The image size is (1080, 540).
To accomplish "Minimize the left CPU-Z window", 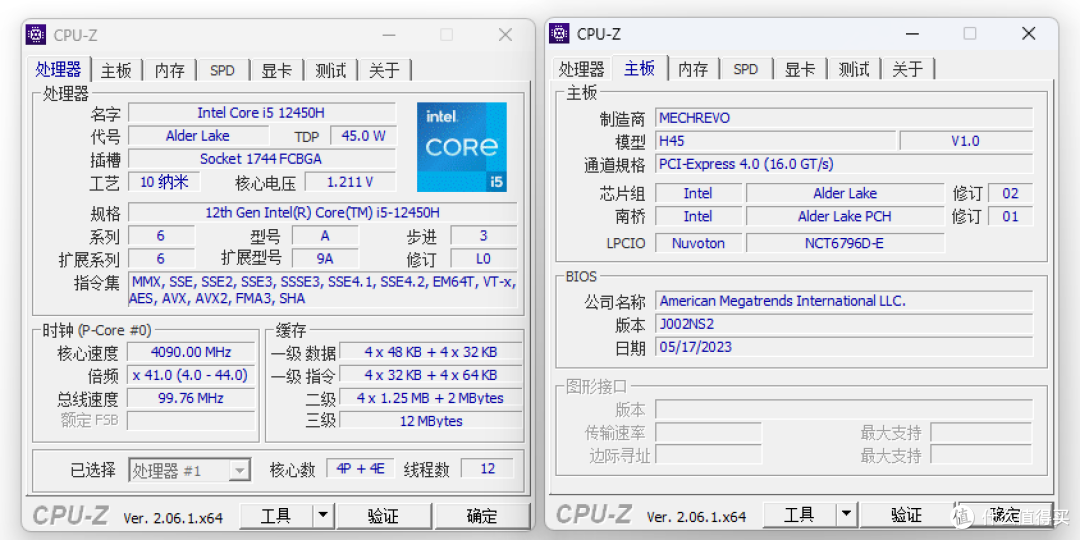I will click(x=388, y=34).
